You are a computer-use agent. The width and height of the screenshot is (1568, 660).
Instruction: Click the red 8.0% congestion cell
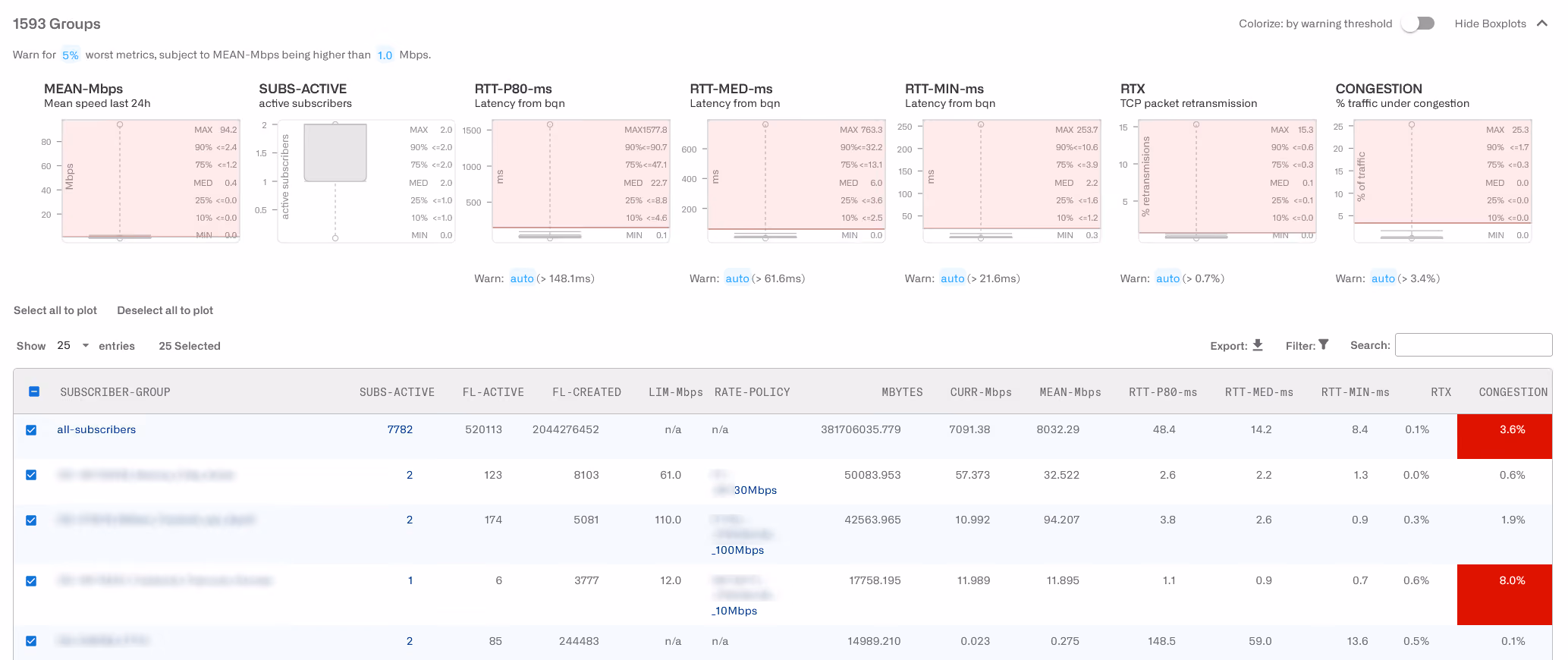(x=1504, y=595)
